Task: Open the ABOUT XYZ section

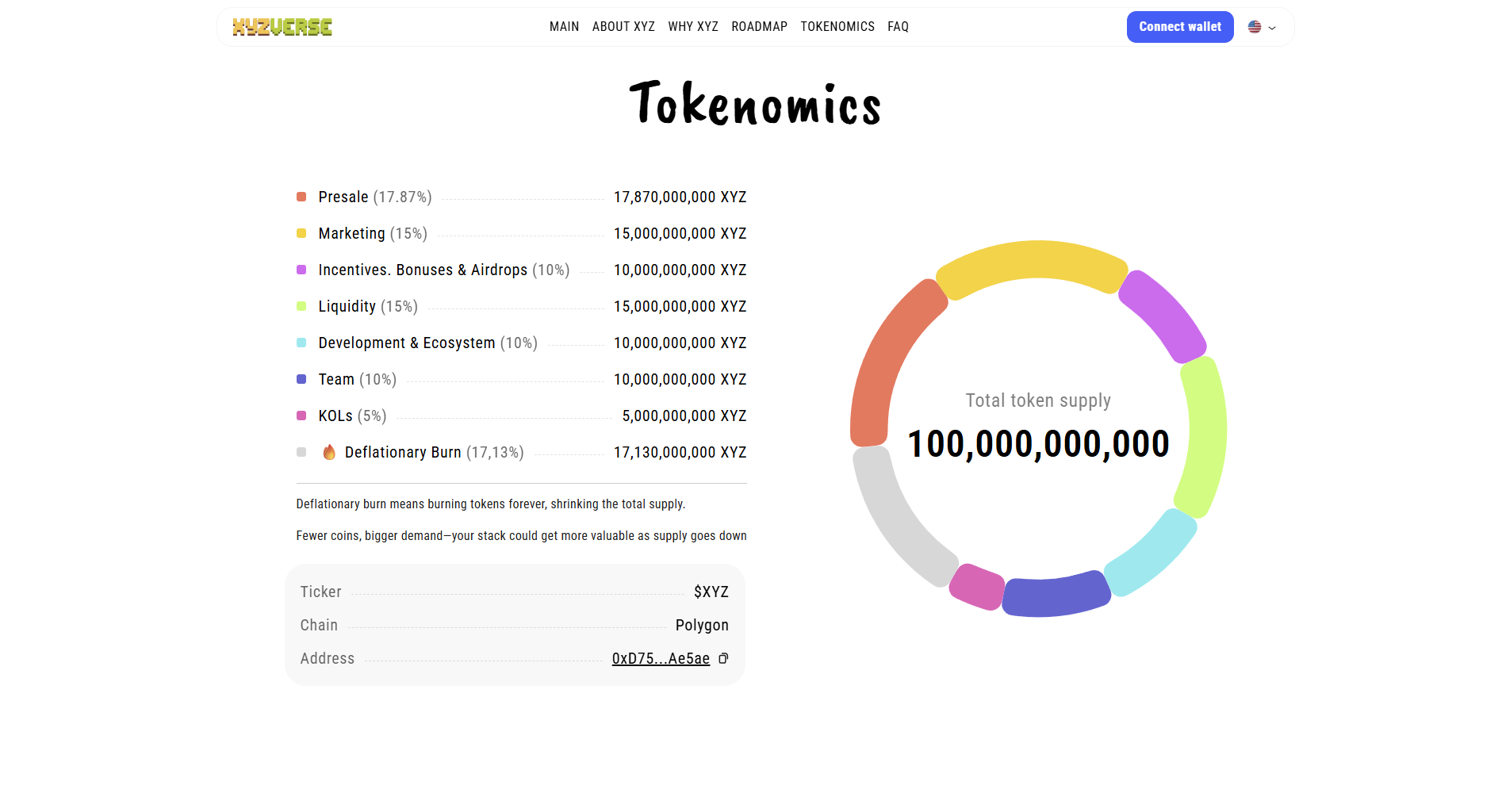Action: click(x=623, y=26)
